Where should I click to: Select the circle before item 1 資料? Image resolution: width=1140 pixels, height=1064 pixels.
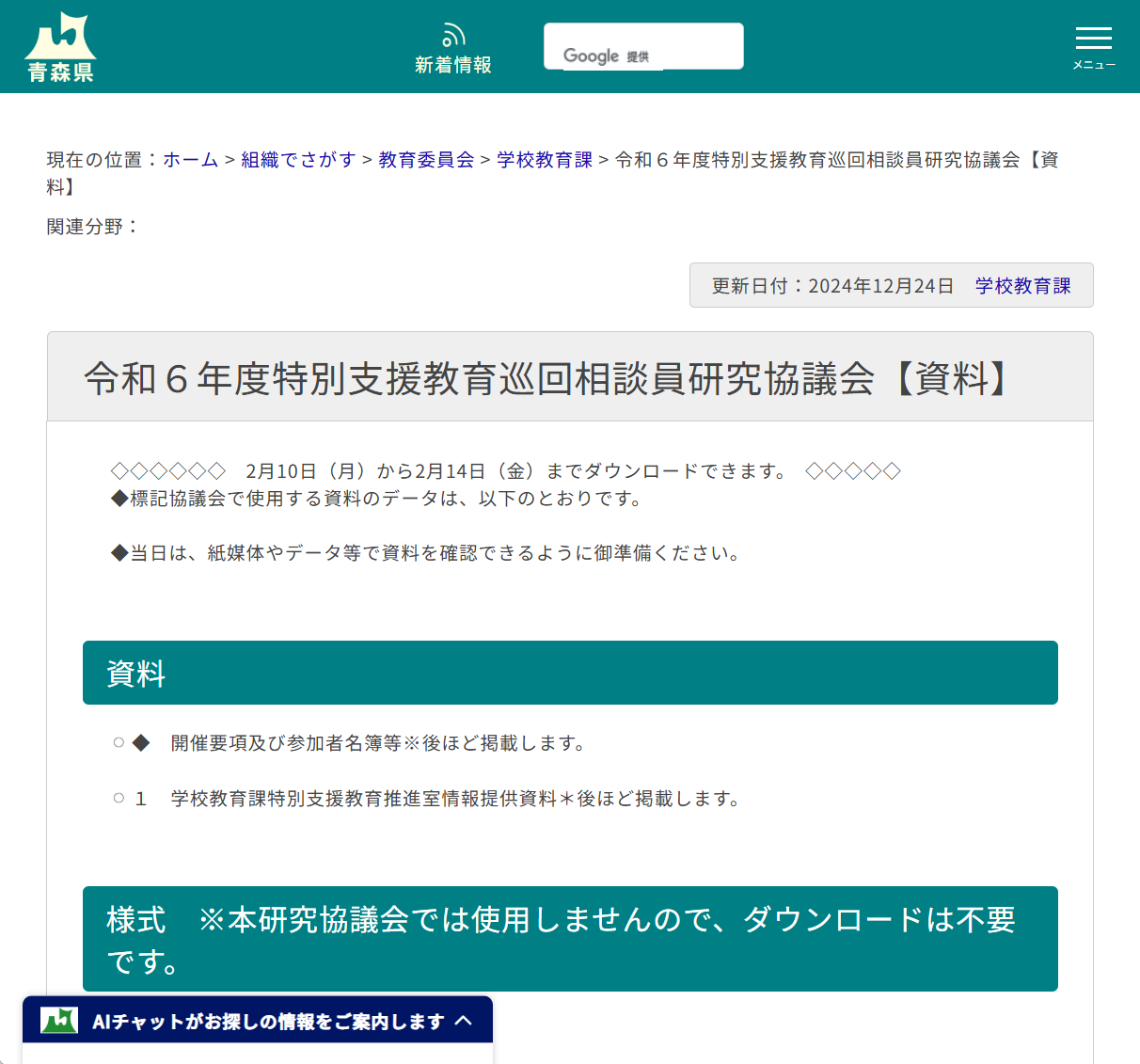[x=117, y=799]
